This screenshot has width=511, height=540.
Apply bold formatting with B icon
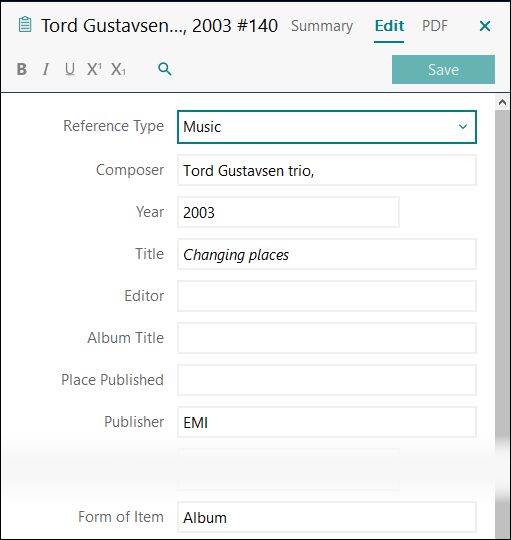[x=22, y=69]
